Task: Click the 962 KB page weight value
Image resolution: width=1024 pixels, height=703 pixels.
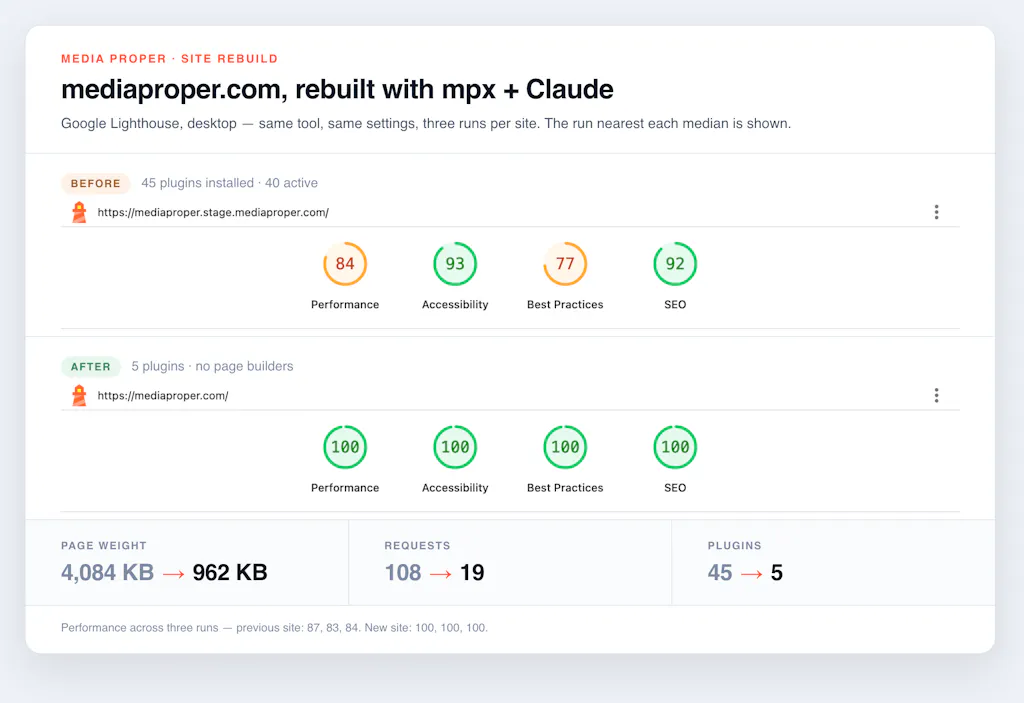Action: click(230, 573)
